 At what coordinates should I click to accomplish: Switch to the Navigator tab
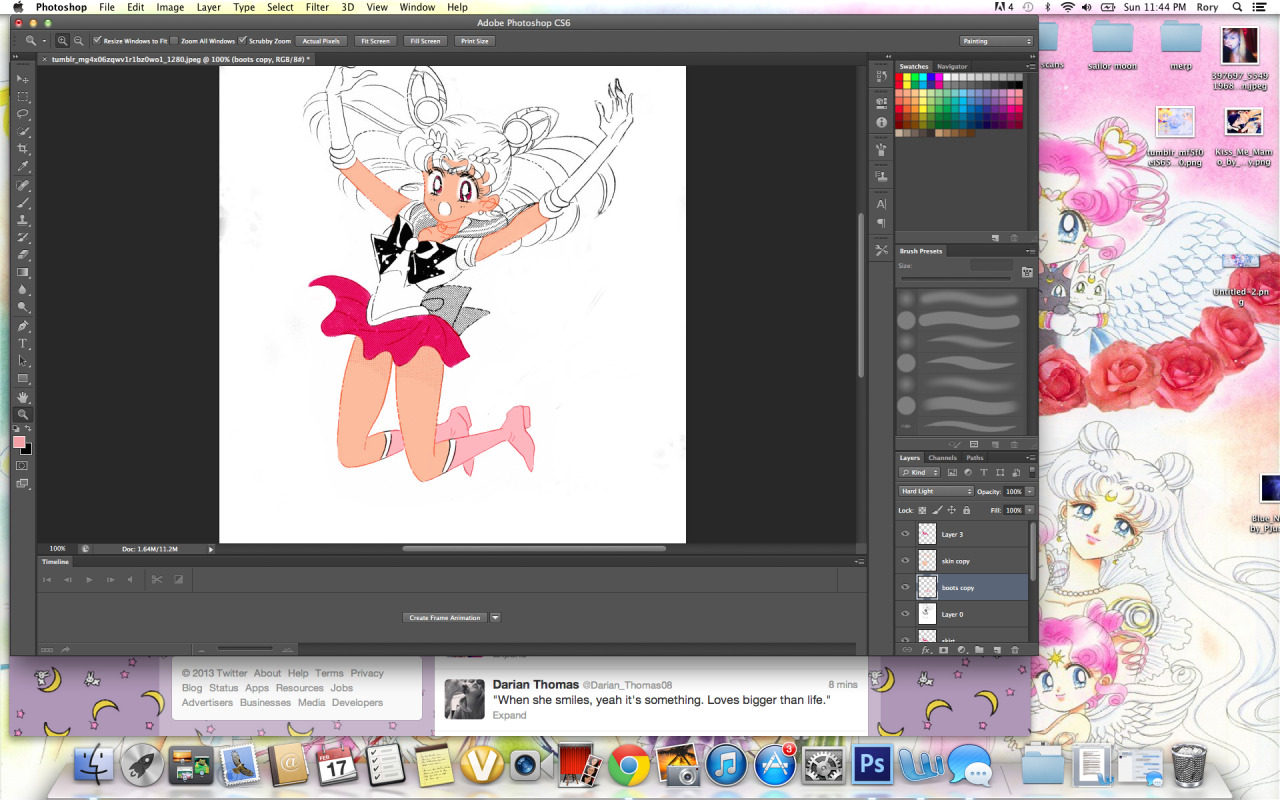952,66
